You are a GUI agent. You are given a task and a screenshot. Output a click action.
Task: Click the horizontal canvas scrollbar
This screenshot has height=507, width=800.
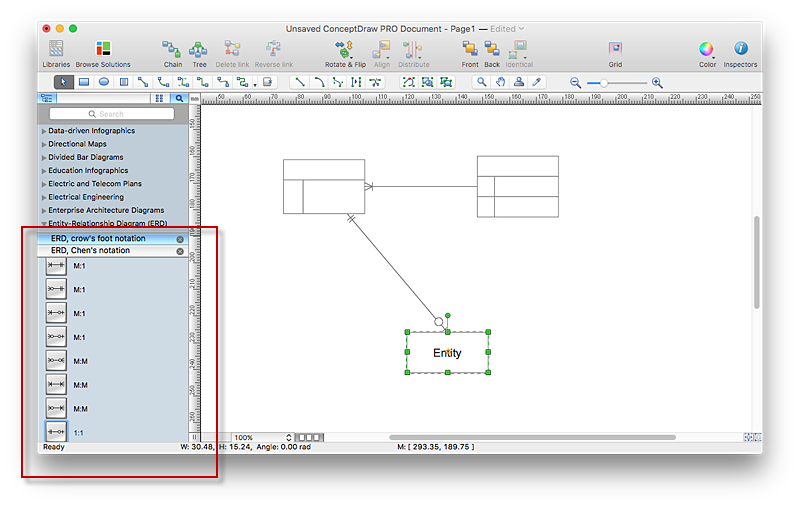click(x=532, y=437)
